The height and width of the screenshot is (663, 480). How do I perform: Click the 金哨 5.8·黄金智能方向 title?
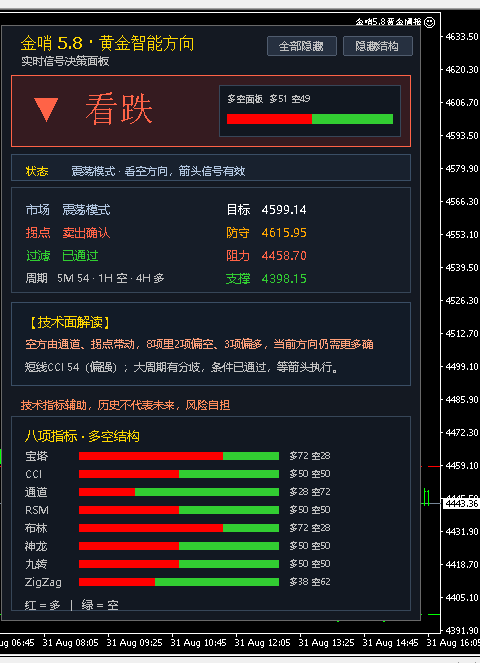pos(107,43)
